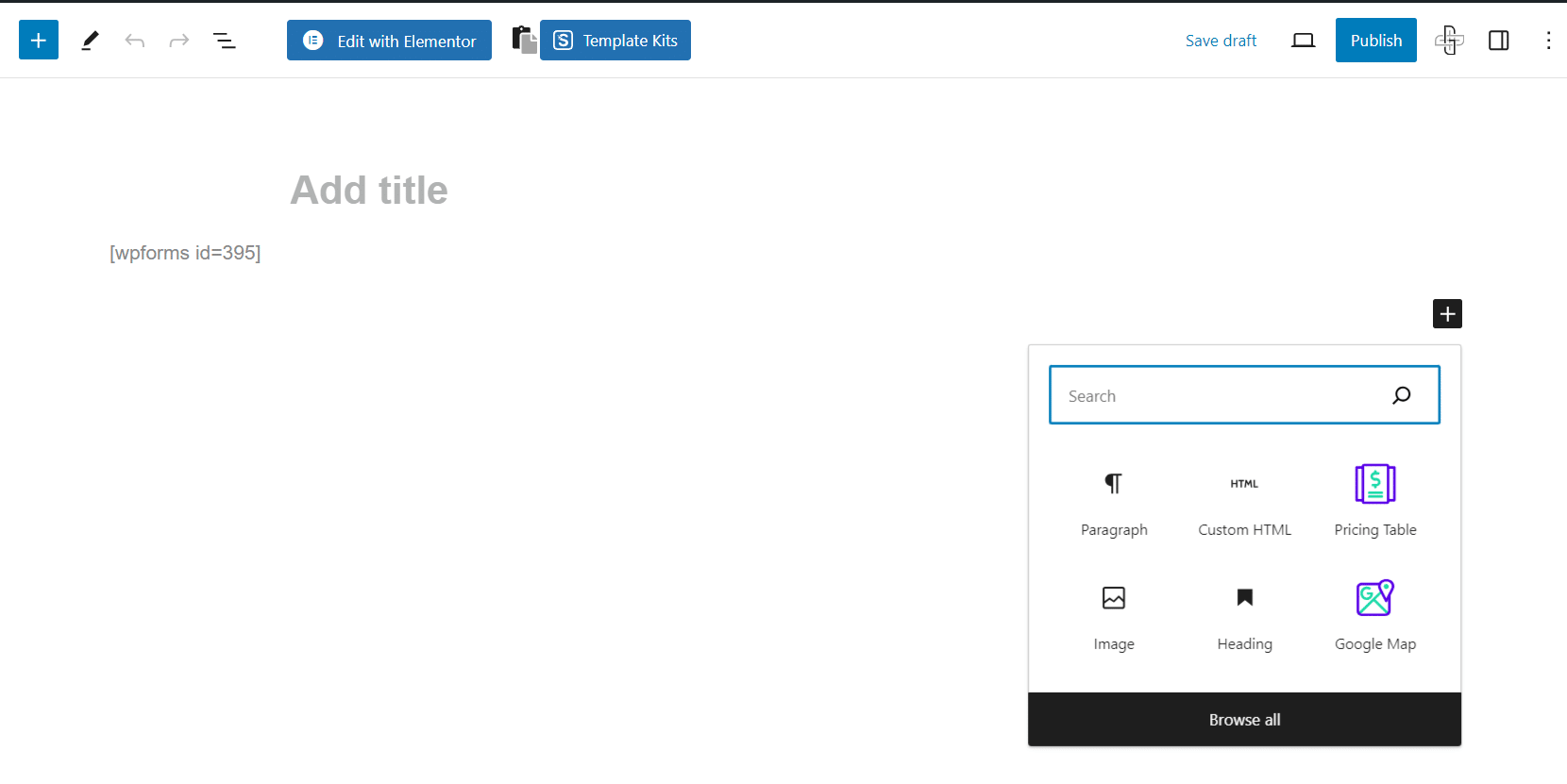
Task: Publish the page
Action: coord(1375,41)
